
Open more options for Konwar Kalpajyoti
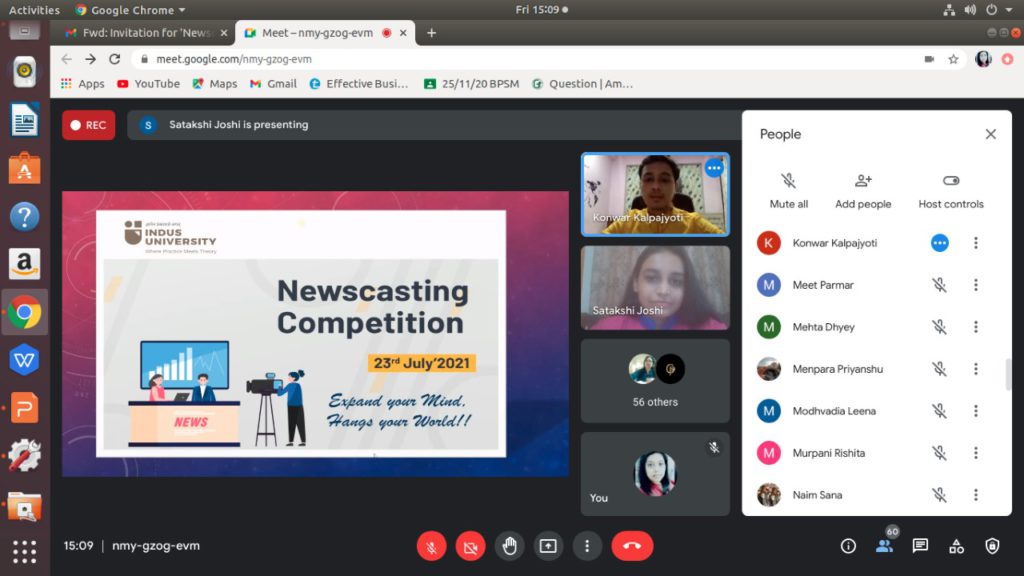976,243
